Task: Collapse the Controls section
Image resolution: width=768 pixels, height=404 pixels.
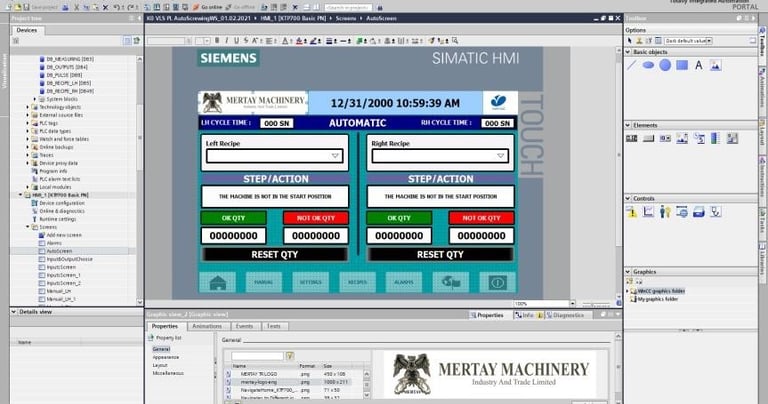Action: (x=628, y=198)
